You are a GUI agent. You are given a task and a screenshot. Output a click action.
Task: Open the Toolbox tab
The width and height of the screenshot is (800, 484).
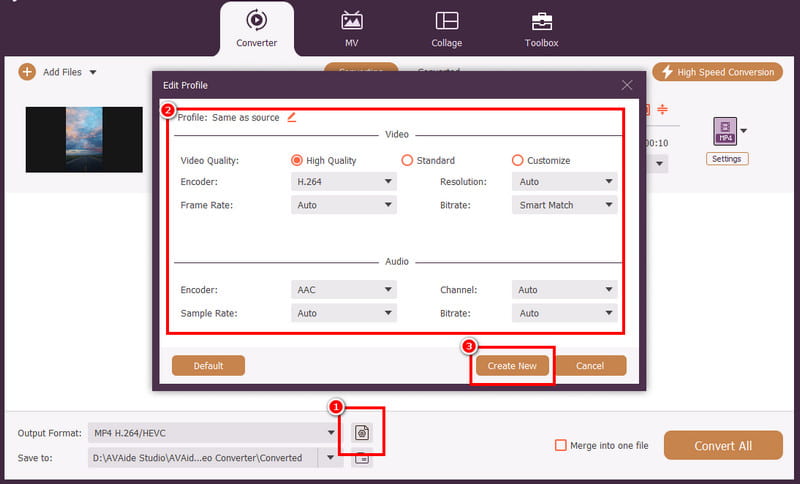point(541,29)
